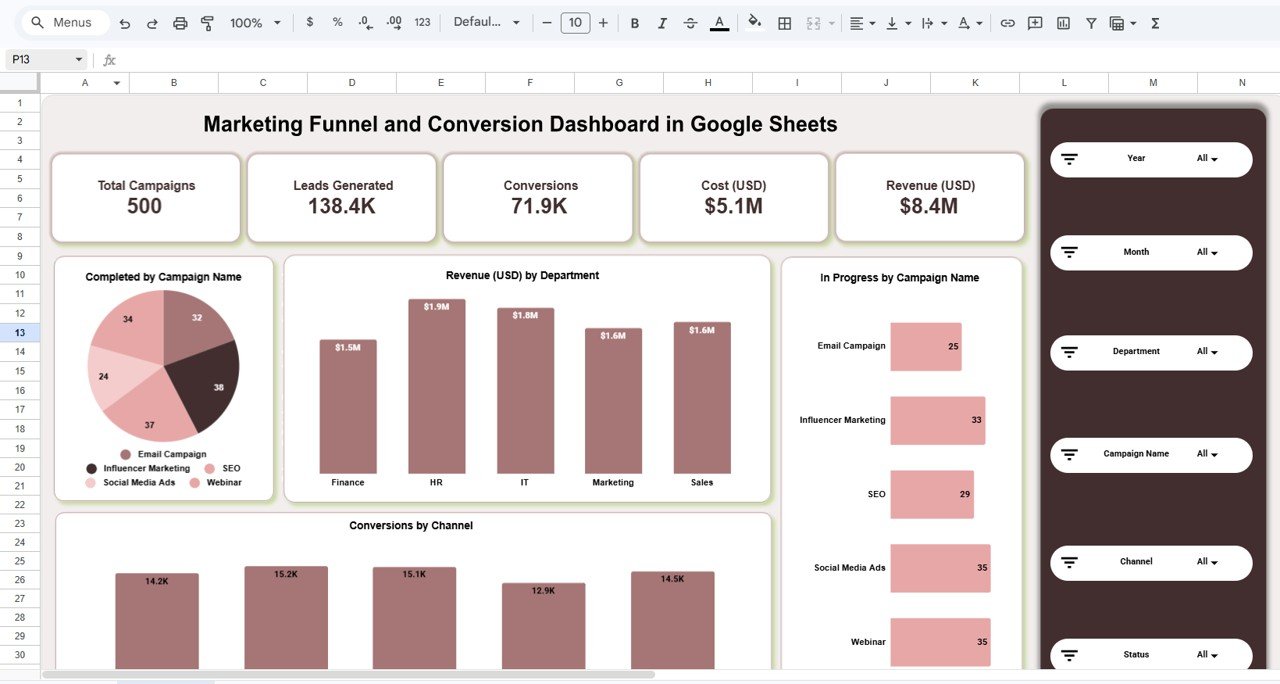Toggle bold formatting
The height and width of the screenshot is (684, 1280).
click(x=634, y=22)
